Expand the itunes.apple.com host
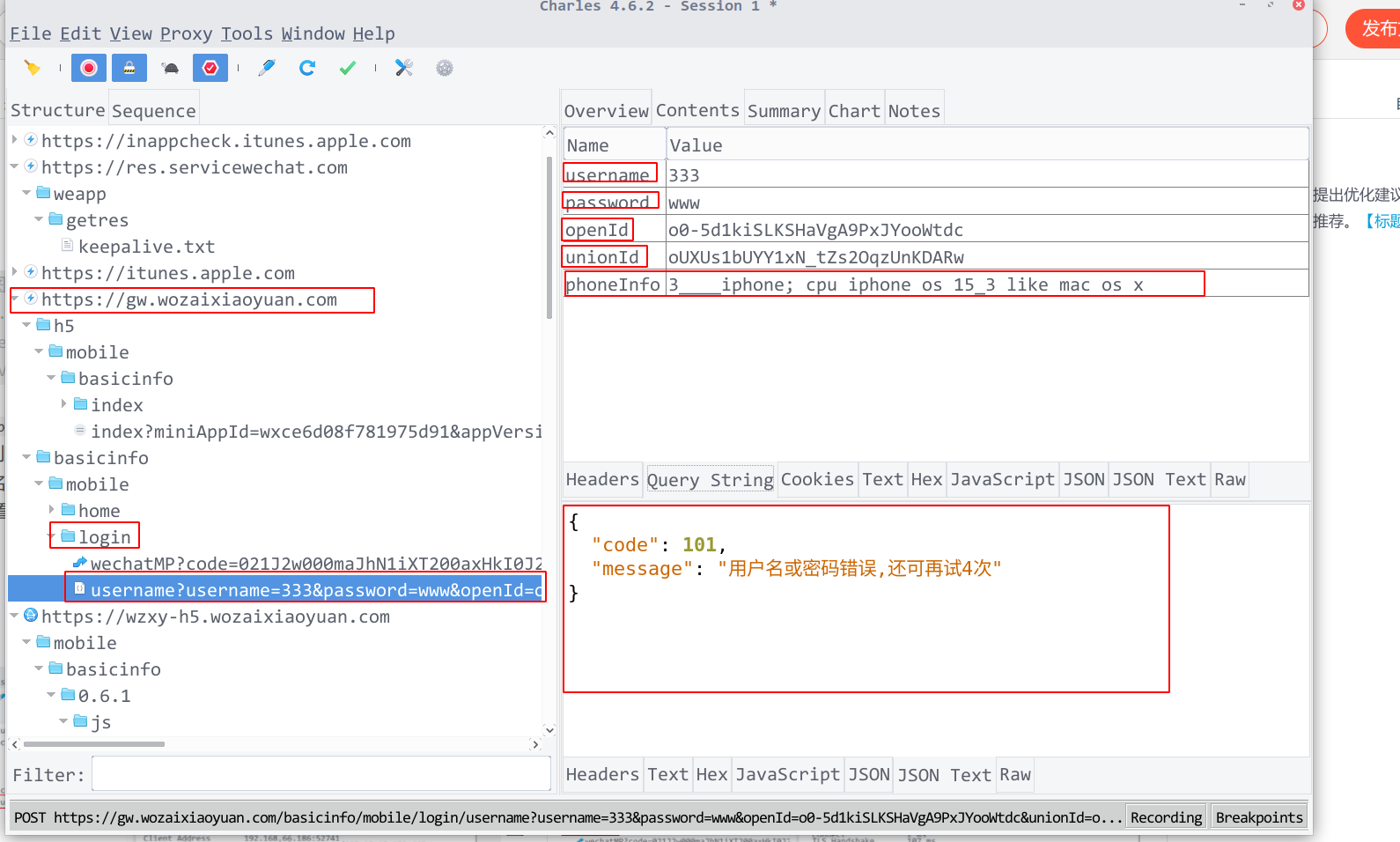 [15, 272]
